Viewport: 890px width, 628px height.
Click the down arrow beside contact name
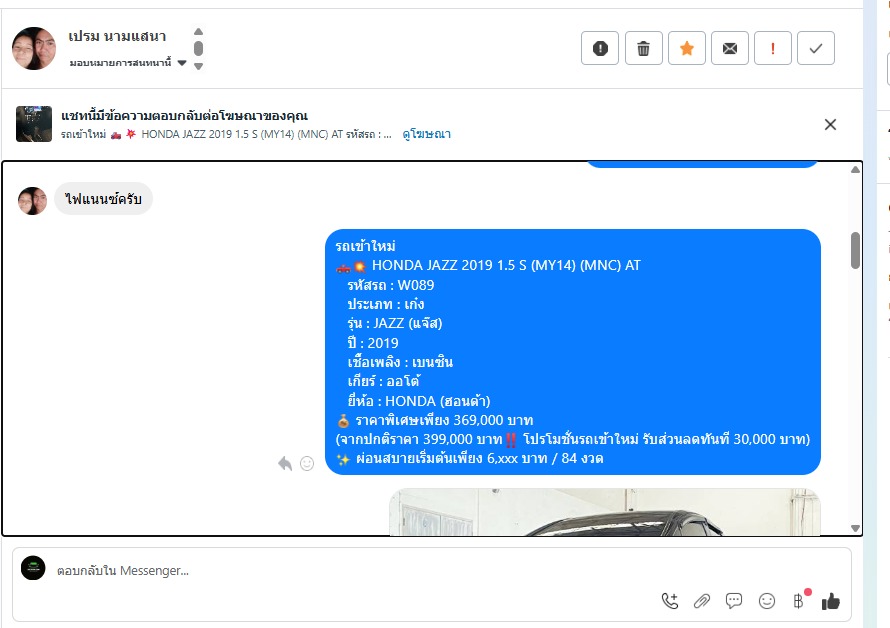(198, 66)
